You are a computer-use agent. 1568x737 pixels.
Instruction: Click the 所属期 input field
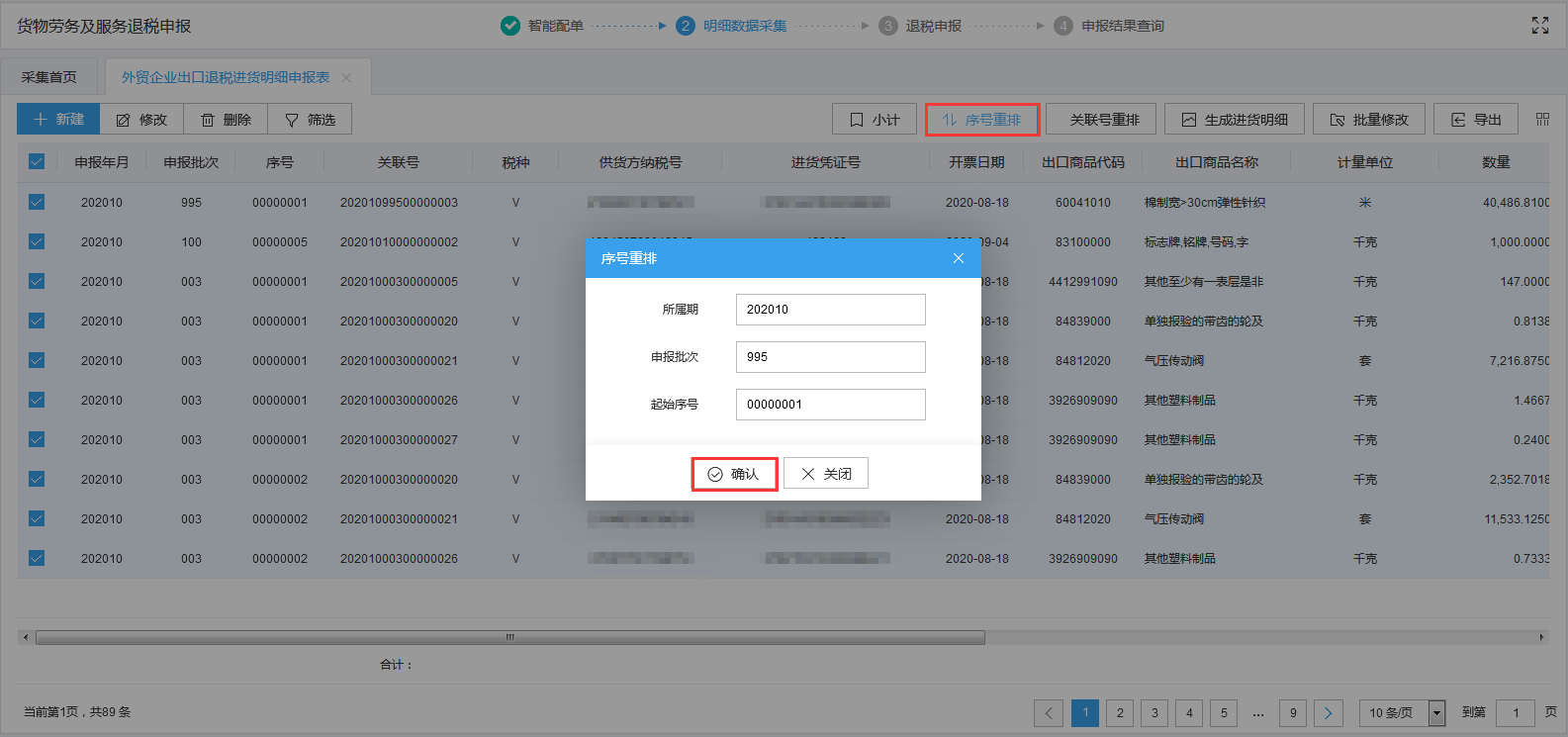click(831, 310)
